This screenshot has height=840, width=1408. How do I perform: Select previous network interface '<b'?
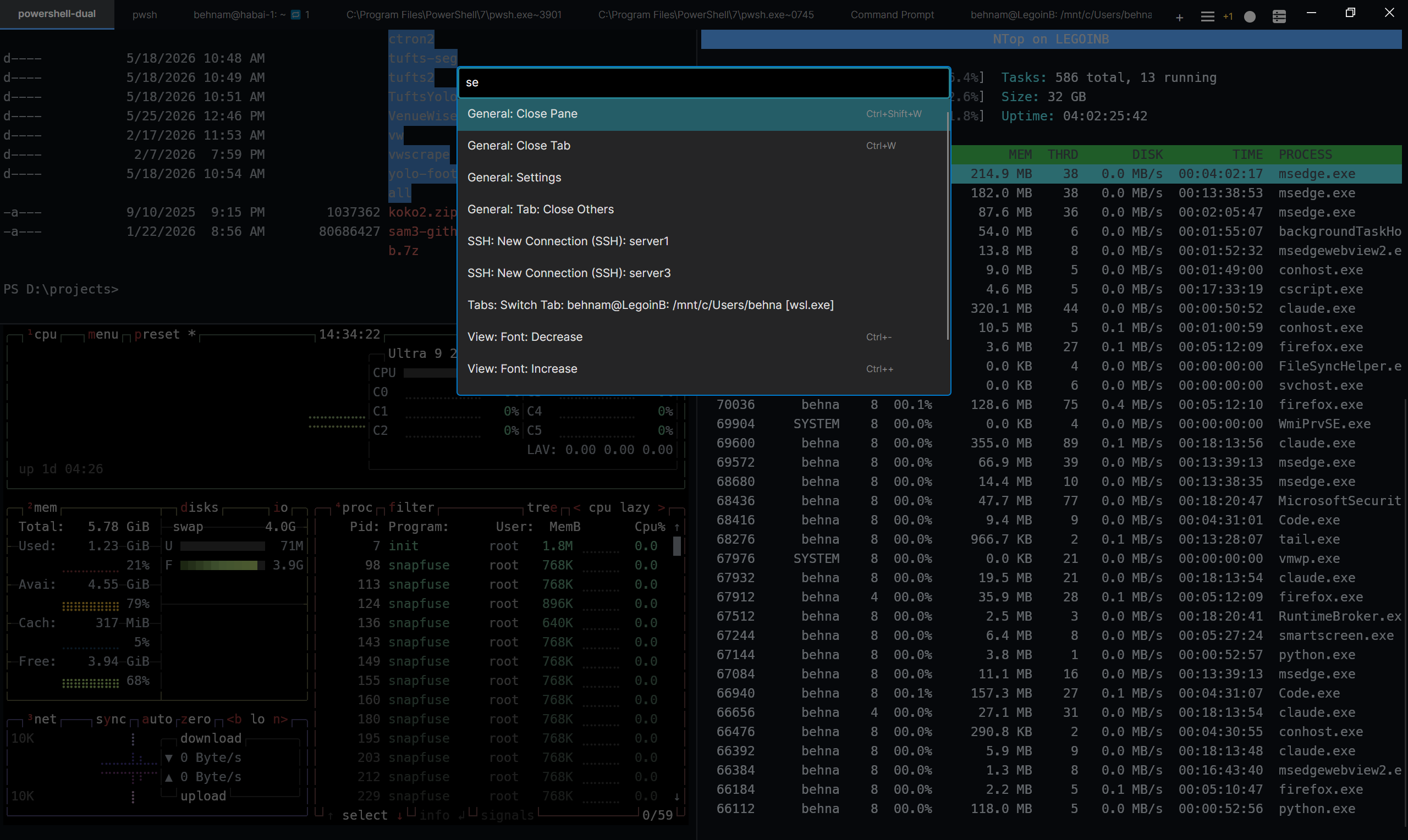[x=234, y=720]
